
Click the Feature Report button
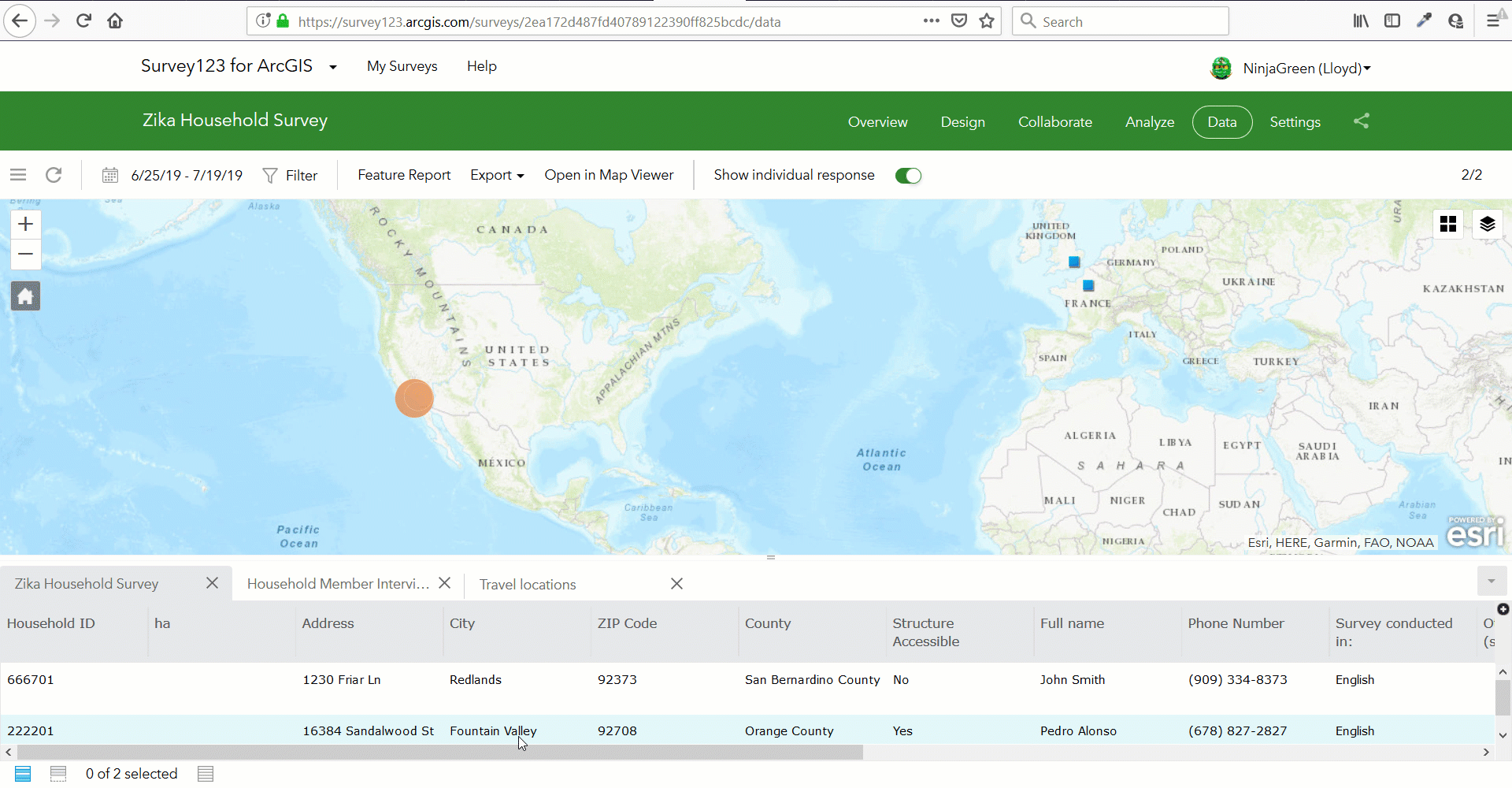point(404,175)
